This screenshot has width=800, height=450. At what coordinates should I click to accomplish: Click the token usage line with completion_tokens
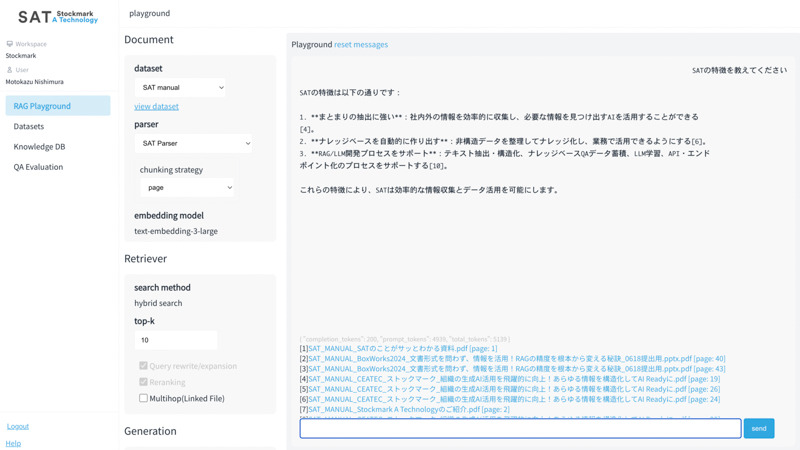pyautogui.click(x=405, y=339)
